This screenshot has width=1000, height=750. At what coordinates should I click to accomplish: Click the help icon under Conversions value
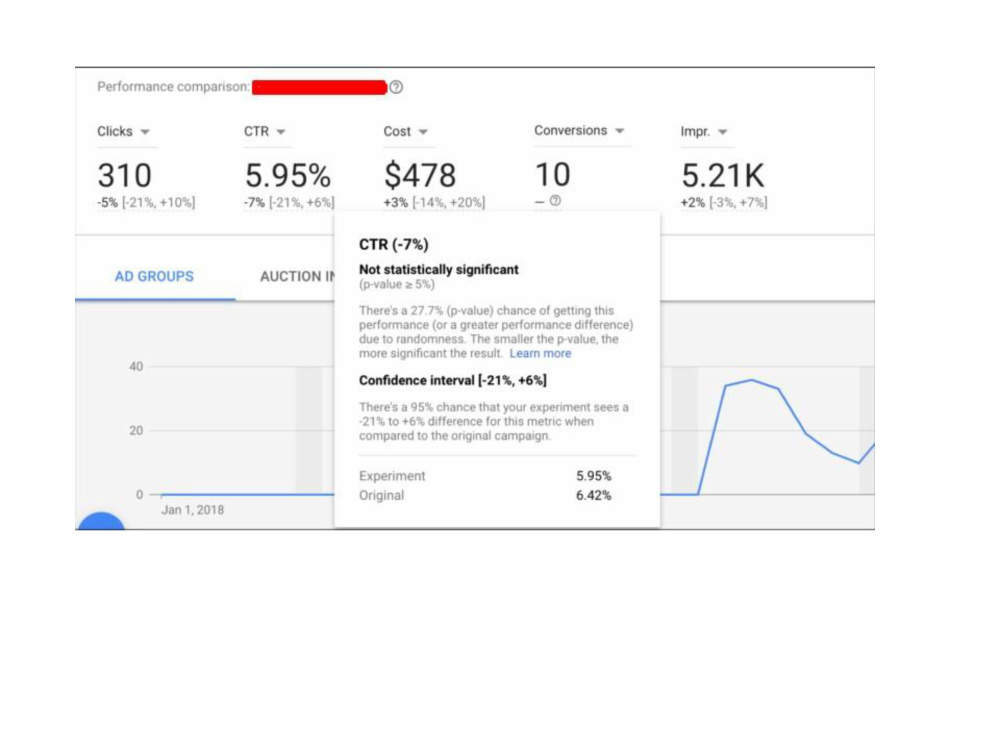[555, 201]
